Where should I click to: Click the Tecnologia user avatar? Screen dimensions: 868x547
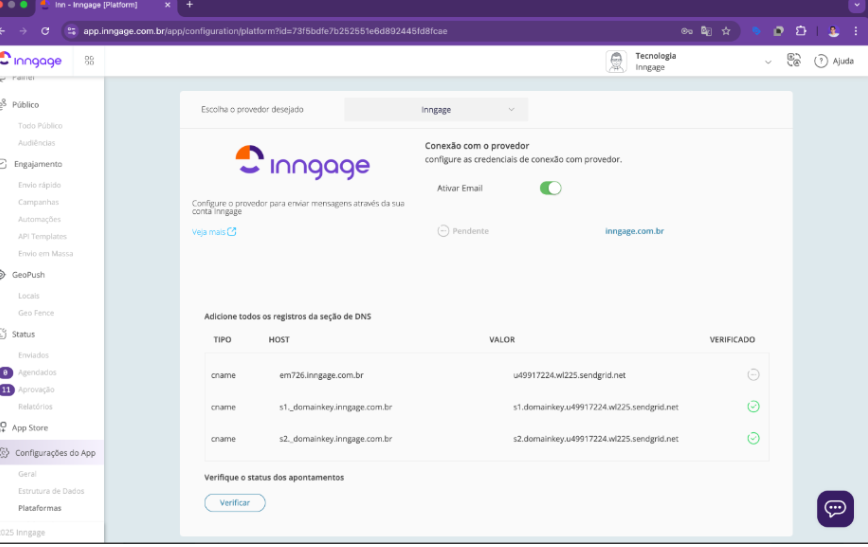[616, 62]
